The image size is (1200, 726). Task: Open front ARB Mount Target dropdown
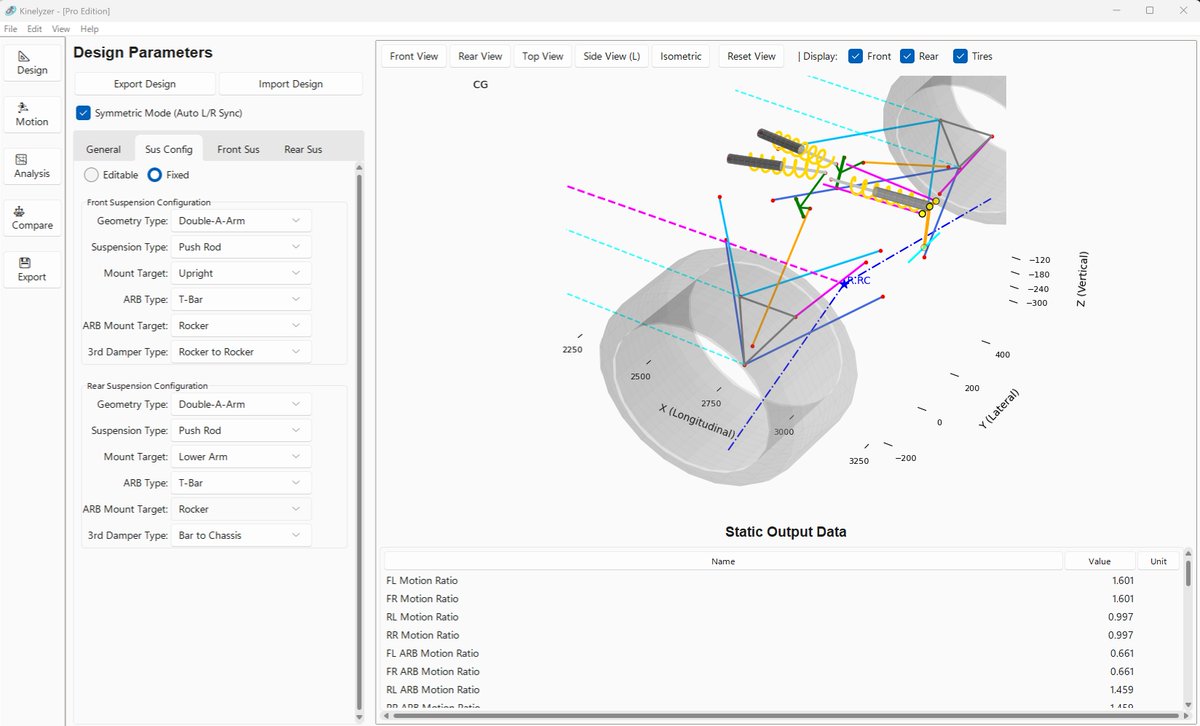coord(241,325)
